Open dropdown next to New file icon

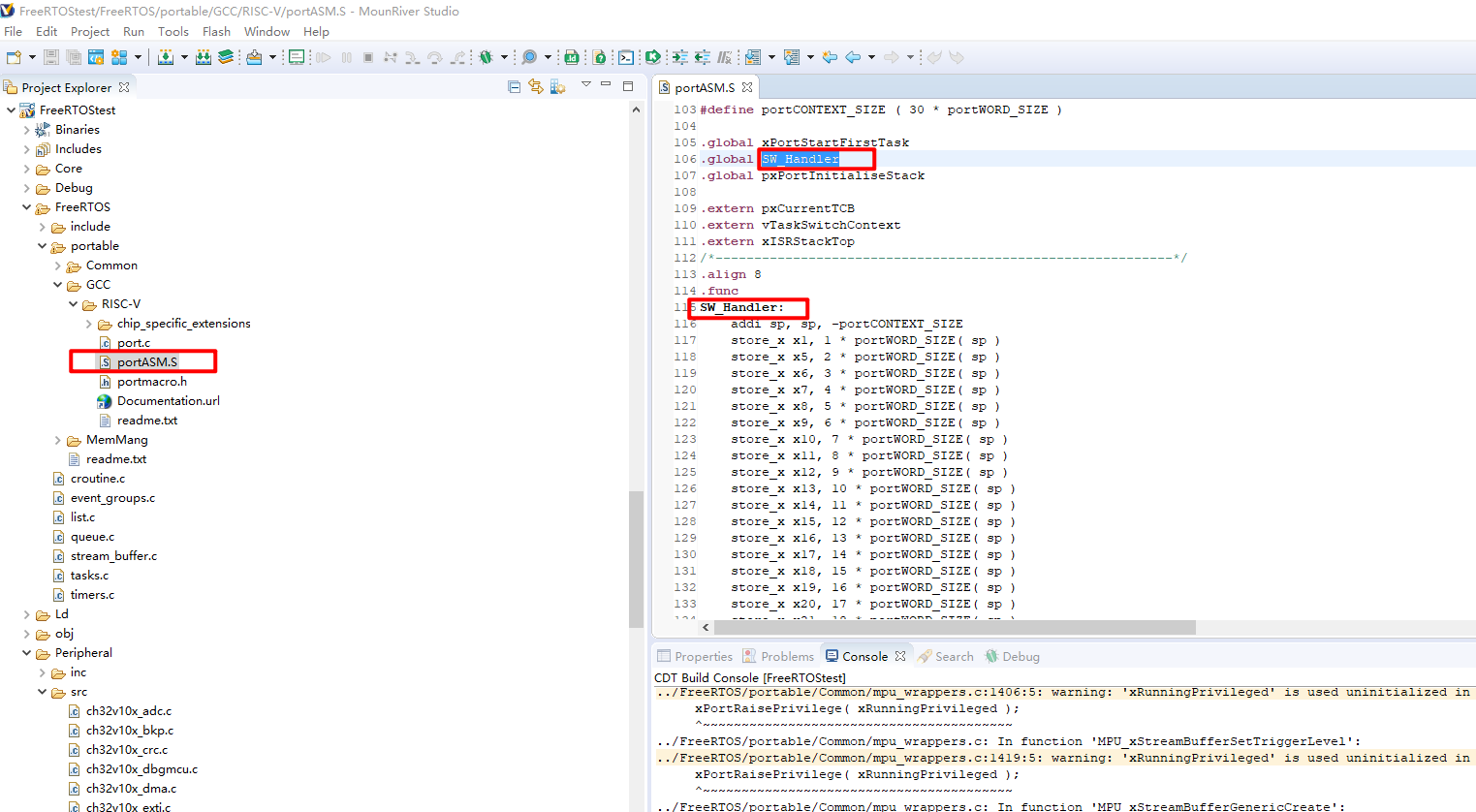pyautogui.click(x=32, y=57)
